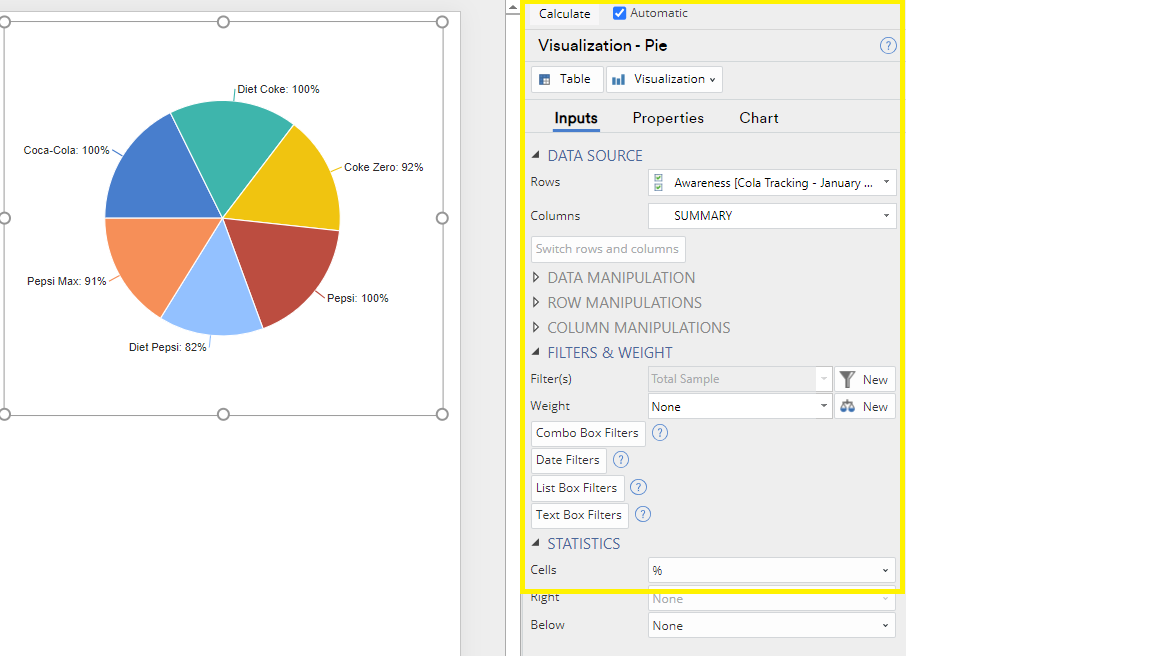Open help for List Box Filters
The image size is (1152, 656).
pos(638,488)
